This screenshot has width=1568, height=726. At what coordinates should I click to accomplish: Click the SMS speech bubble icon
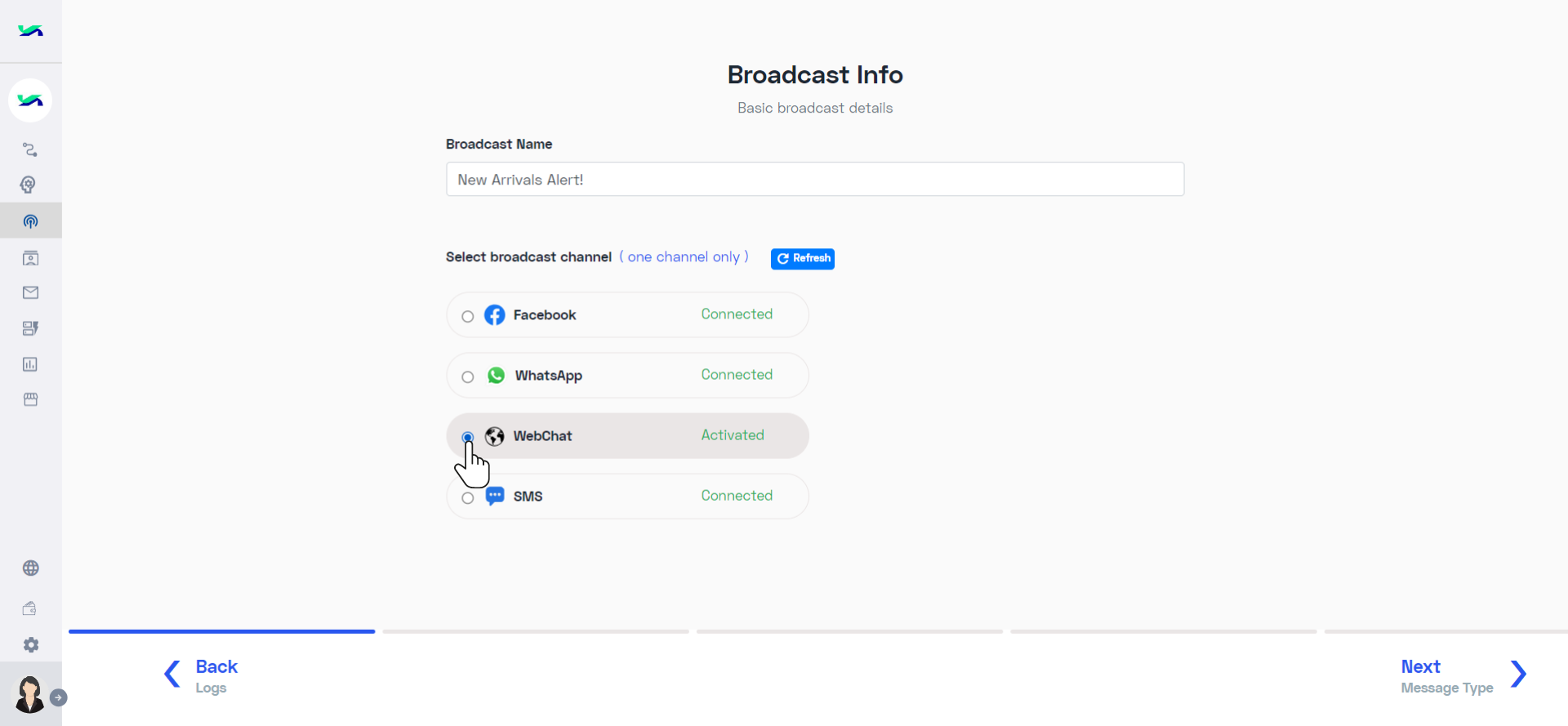coord(495,497)
